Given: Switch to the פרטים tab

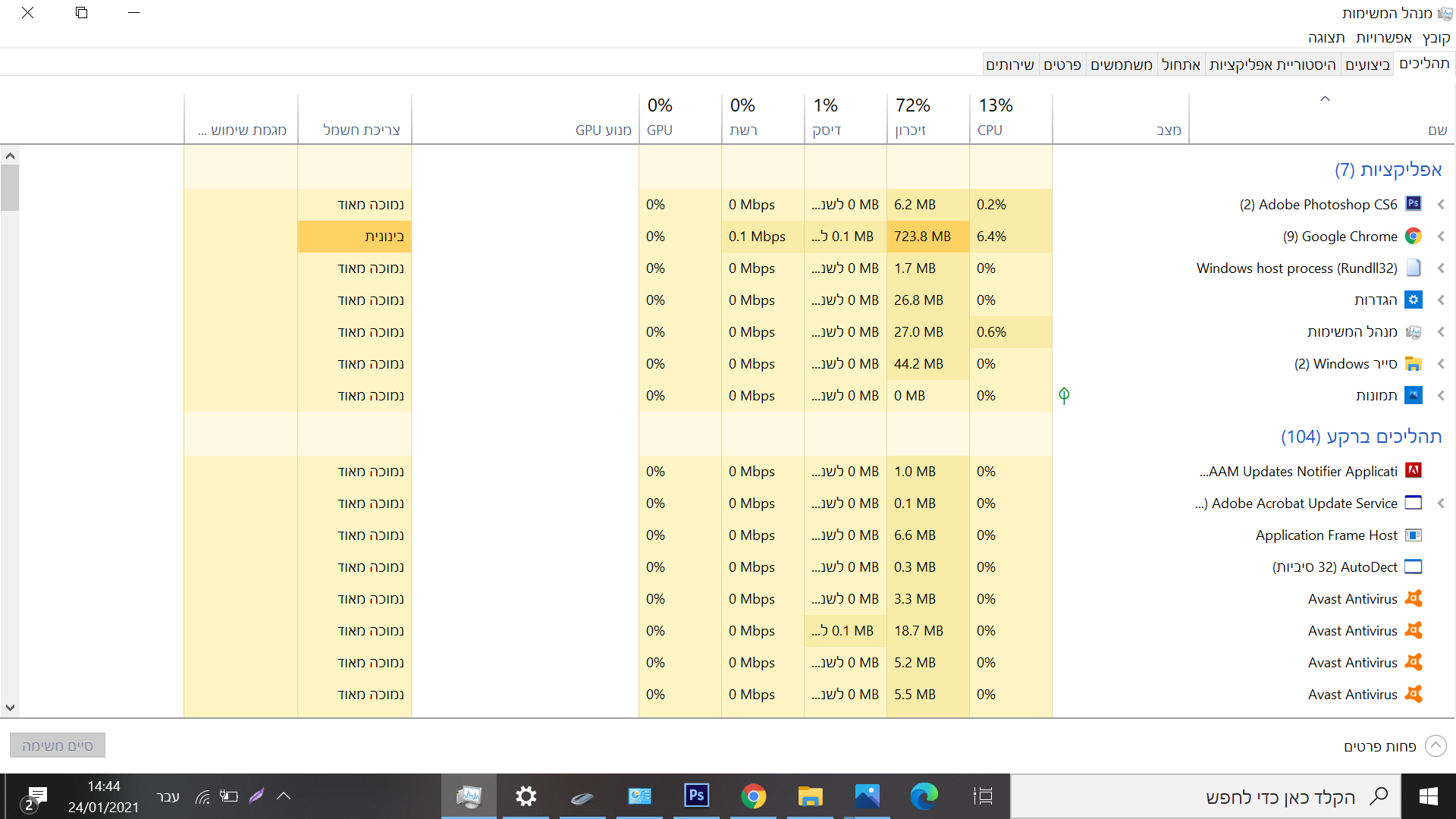Looking at the screenshot, I should 1062,64.
